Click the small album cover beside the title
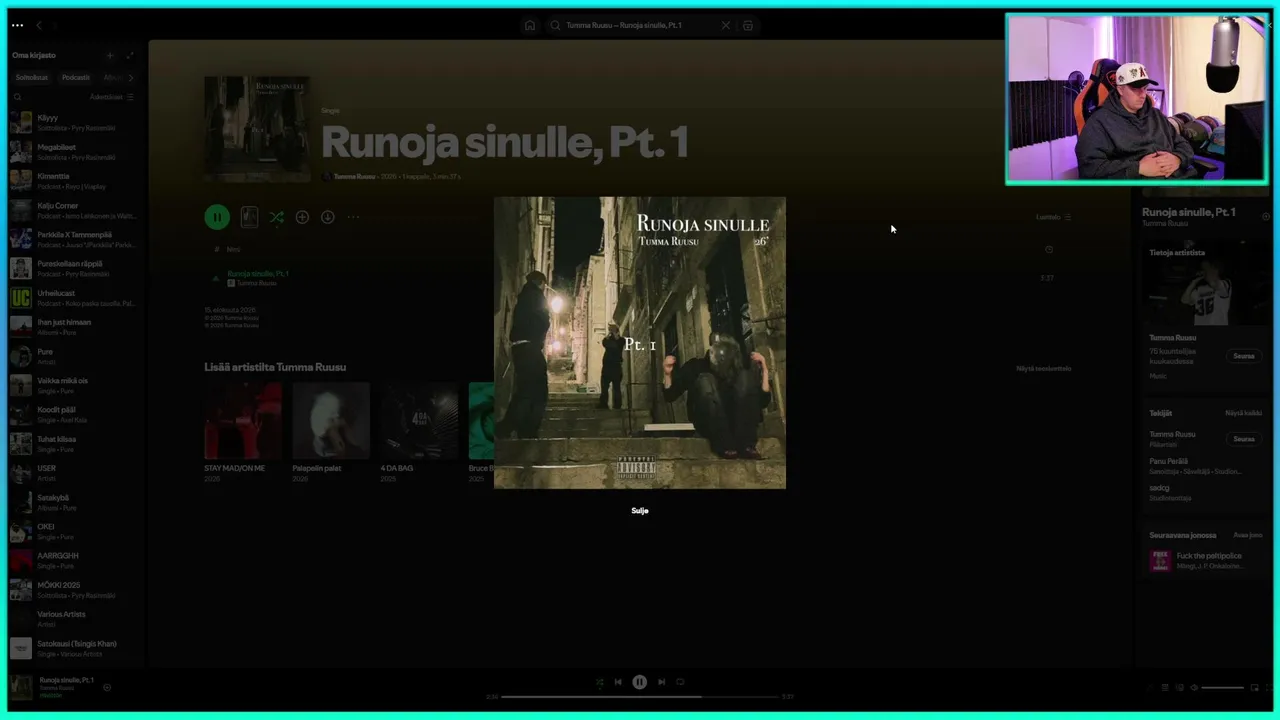 coord(257,129)
